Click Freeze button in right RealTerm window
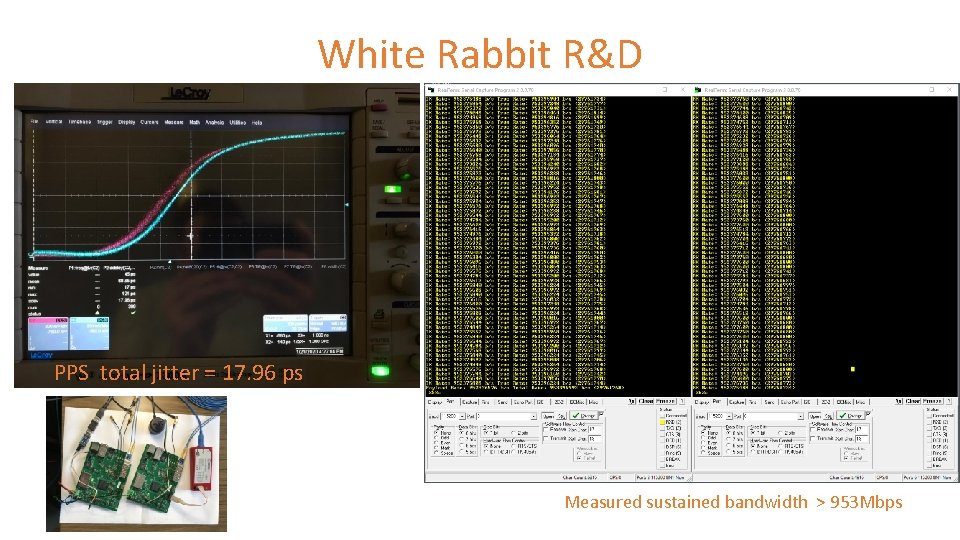 point(932,402)
